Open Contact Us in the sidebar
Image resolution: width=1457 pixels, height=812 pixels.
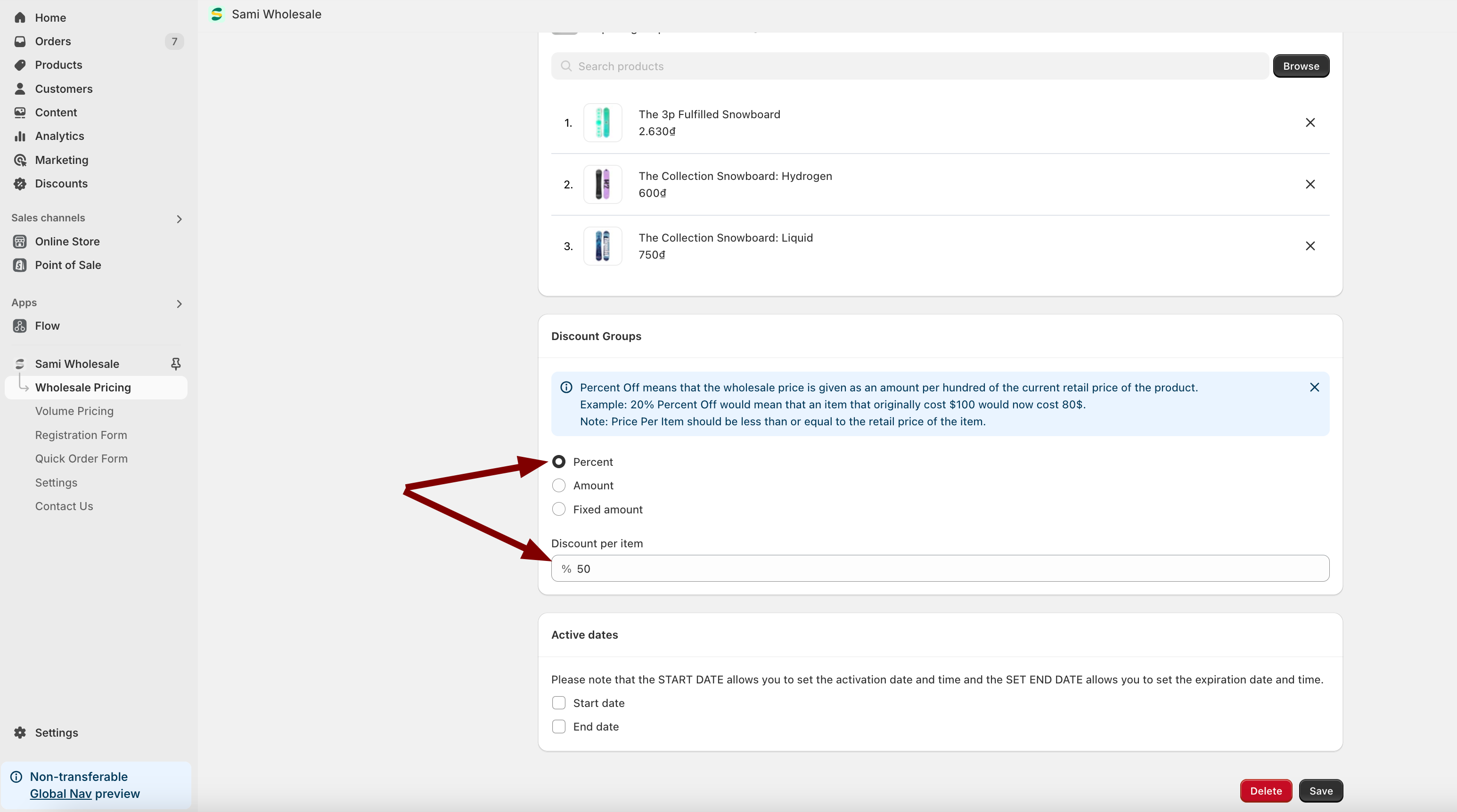[x=64, y=506]
